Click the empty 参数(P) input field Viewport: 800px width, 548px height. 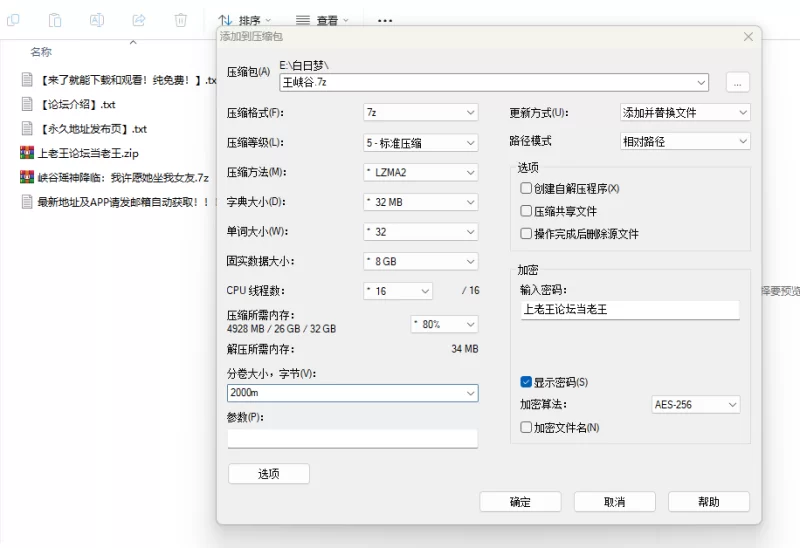point(353,439)
